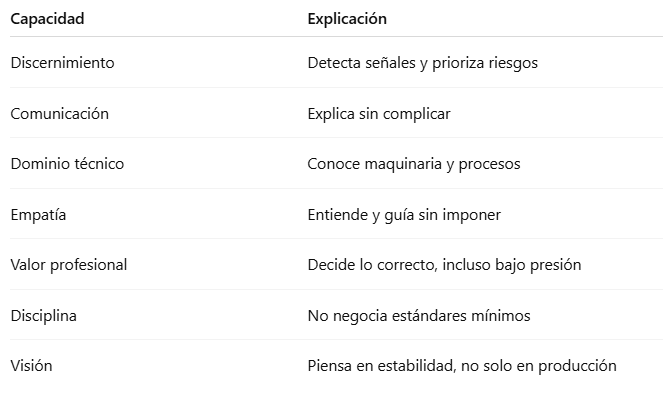Click 'Conoce maquinaria y procesos' text
This screenshot has height=400, width=663.
[x=413, y=164]
